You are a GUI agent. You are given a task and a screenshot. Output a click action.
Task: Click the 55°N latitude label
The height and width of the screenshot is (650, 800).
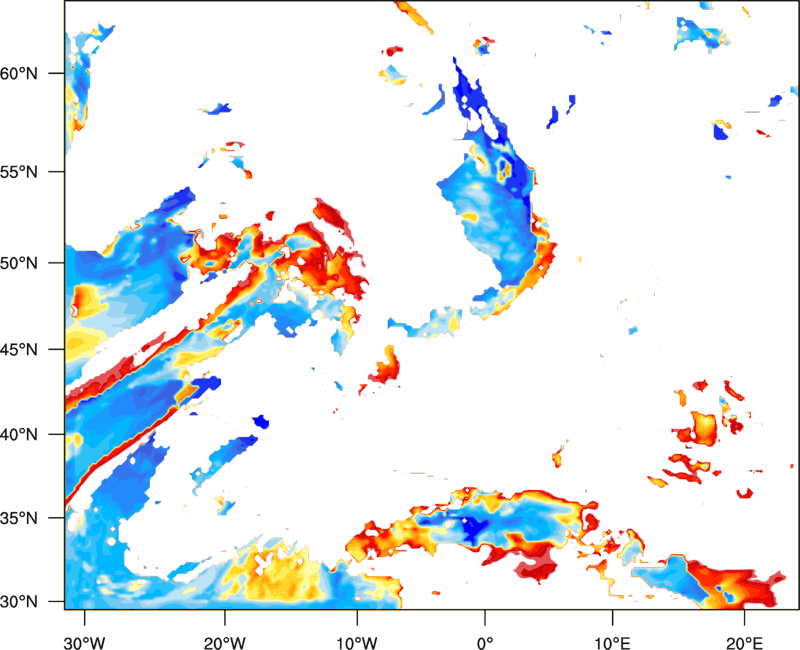(x=19, y=172)
